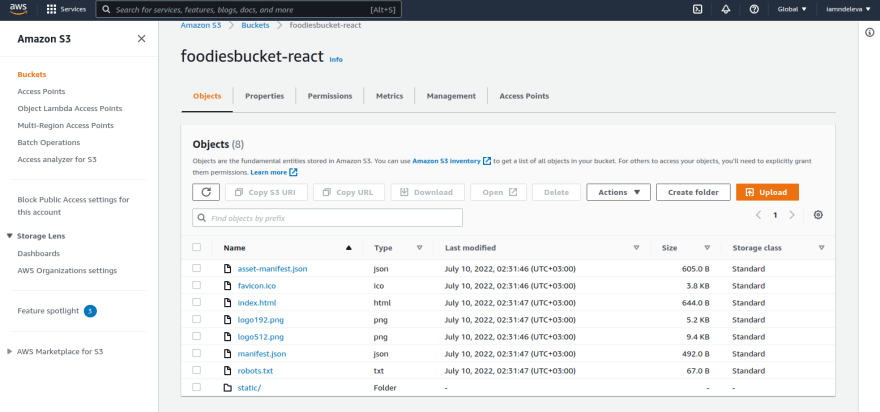Go to Buckets breadcrumb link
880x412 pixels.
[255, 25]
